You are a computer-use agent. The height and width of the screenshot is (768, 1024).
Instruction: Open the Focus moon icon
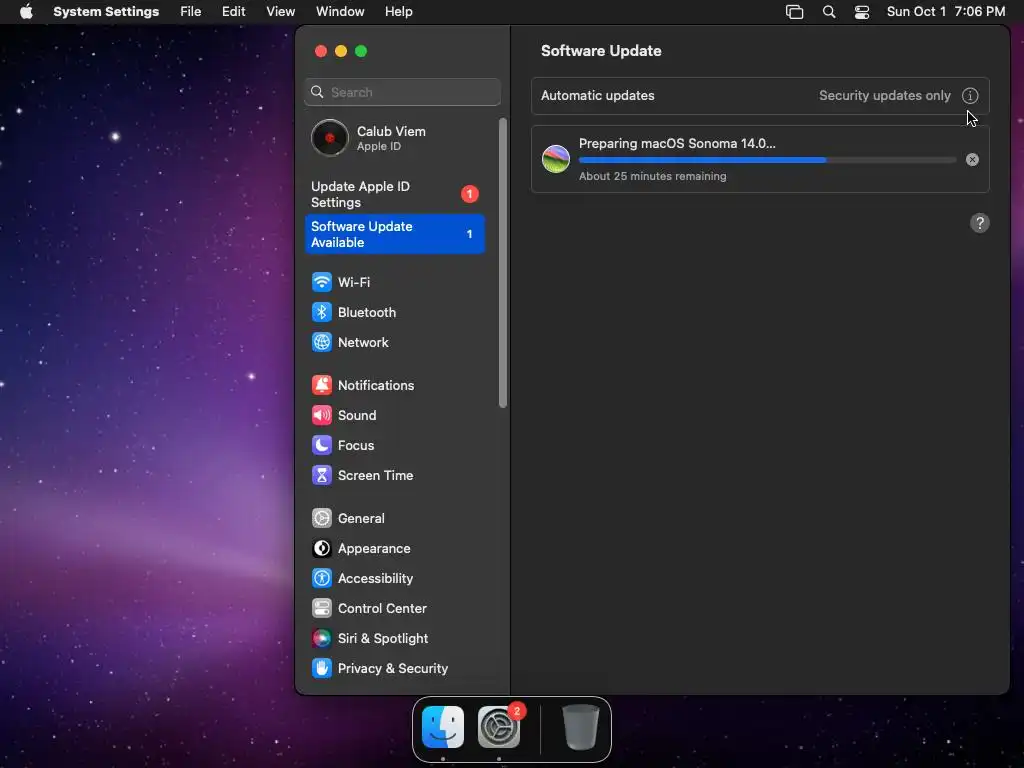321,445
